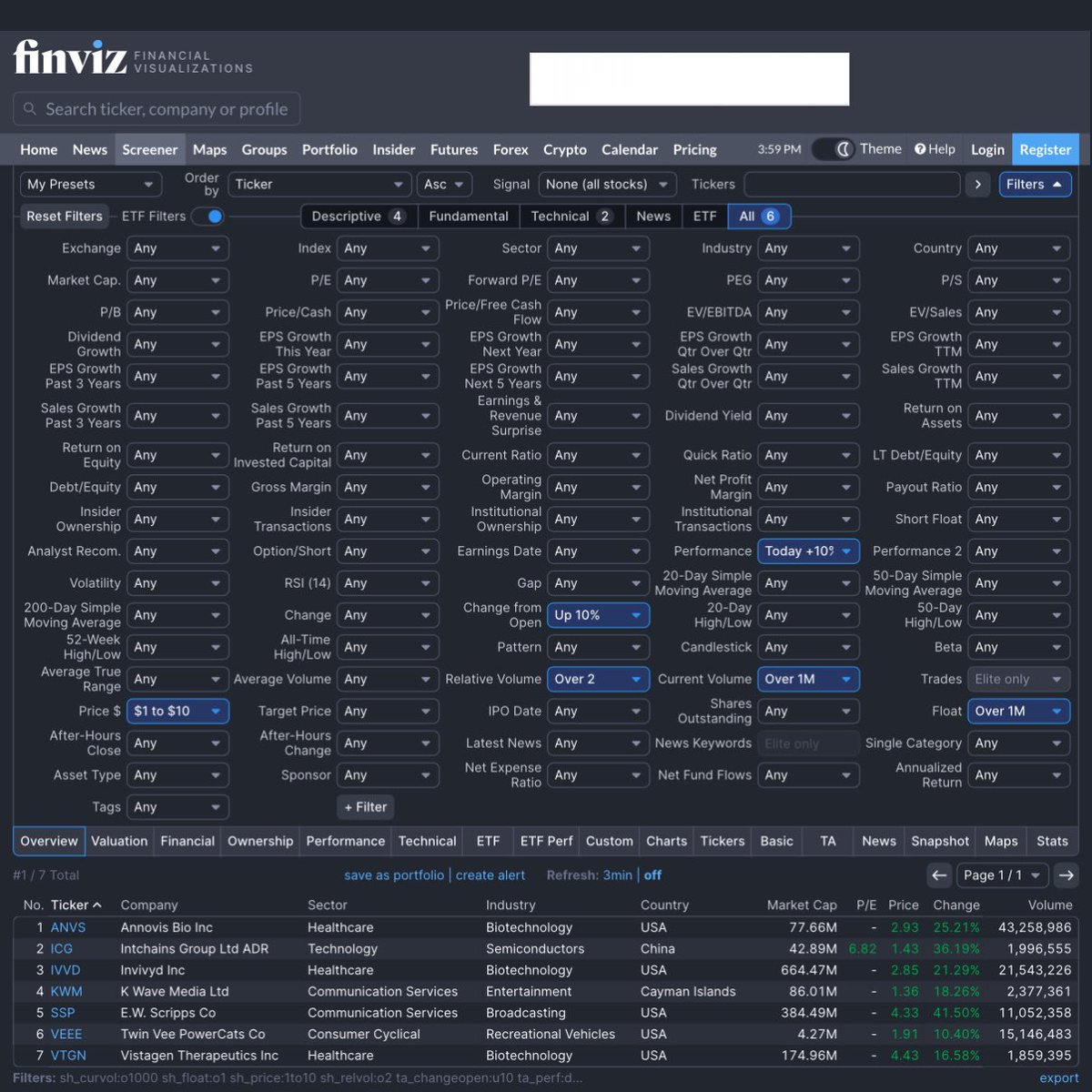
Task: Sort by the Ticker column header
Action: [x=76, y=905]
